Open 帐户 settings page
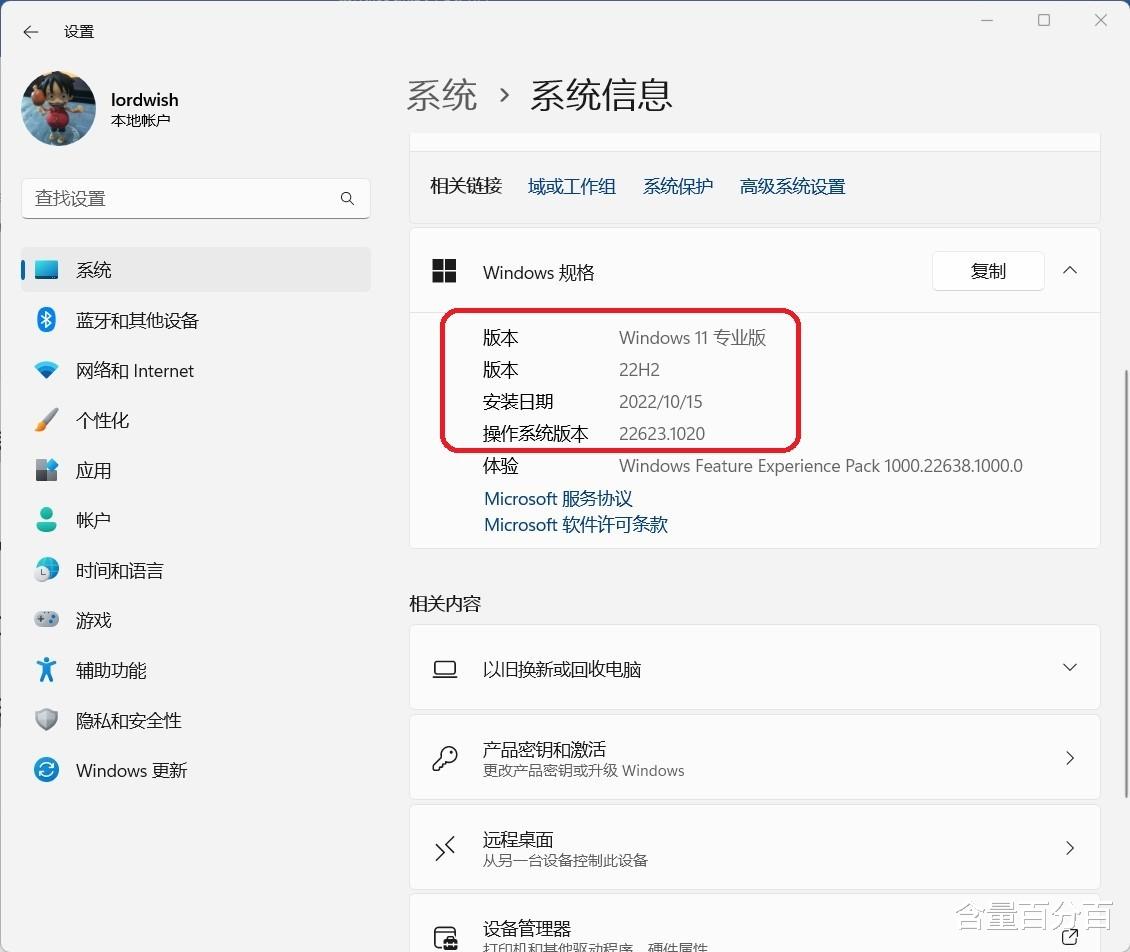 click(x=195, y=520)
